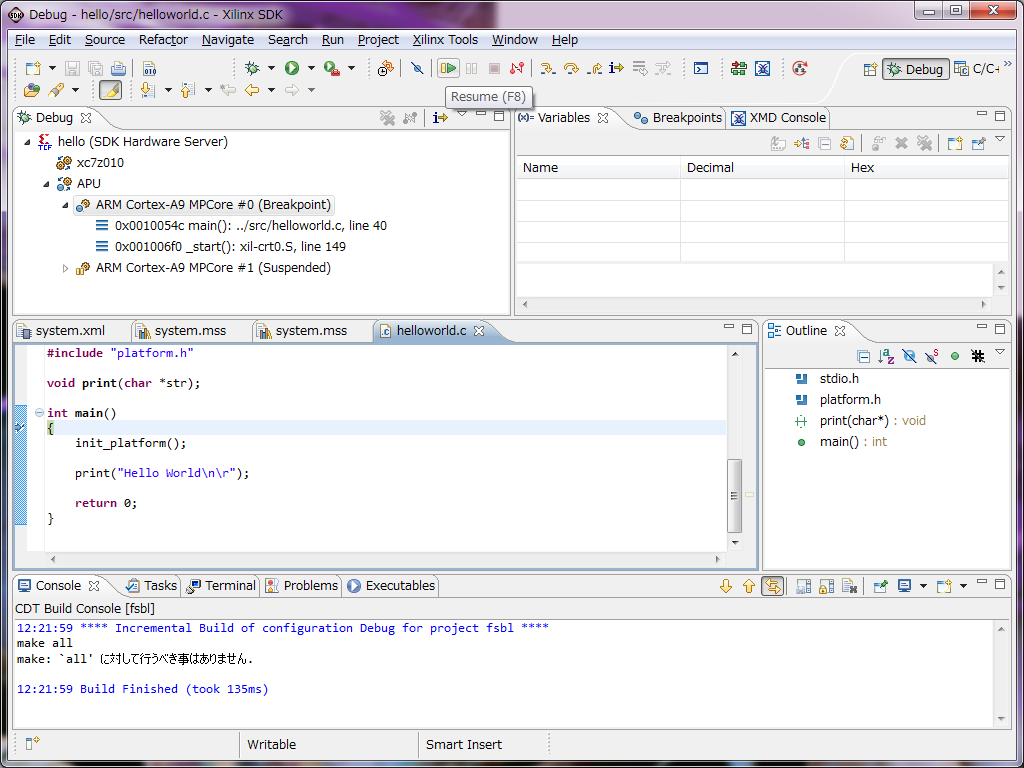This screenshot has height=768, width=1024.
Task: Toggle console build-switching button
Action: coord(772,586)
